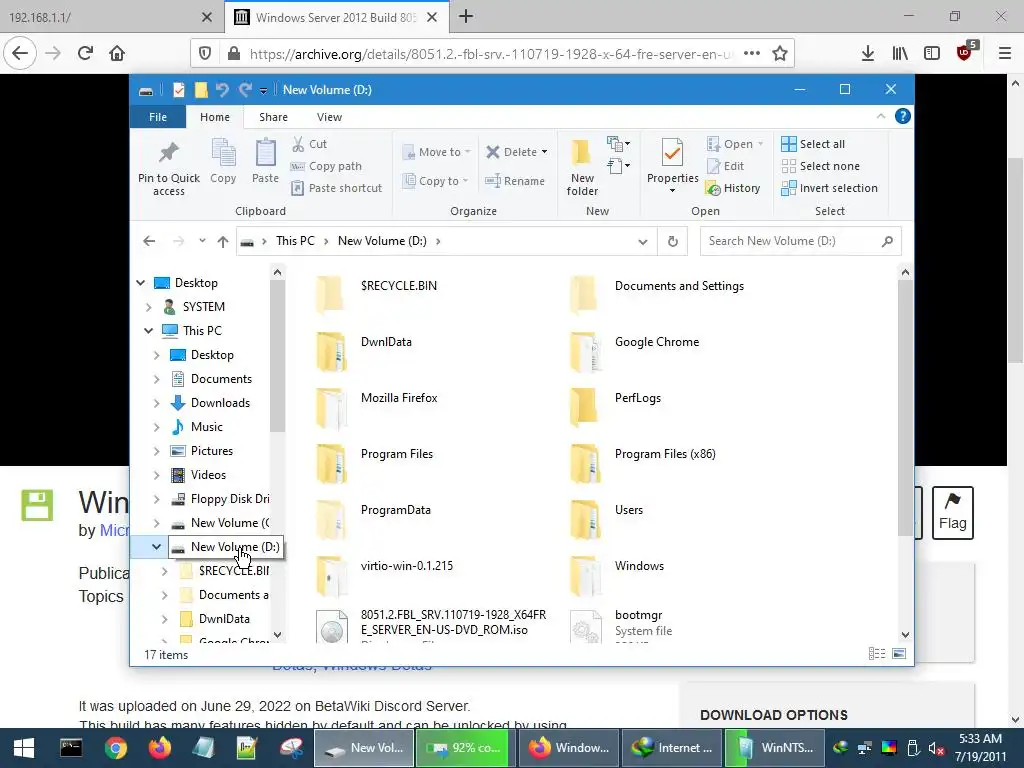
Task: Click Pin to Quick access icon
Action: coord(168,153)
